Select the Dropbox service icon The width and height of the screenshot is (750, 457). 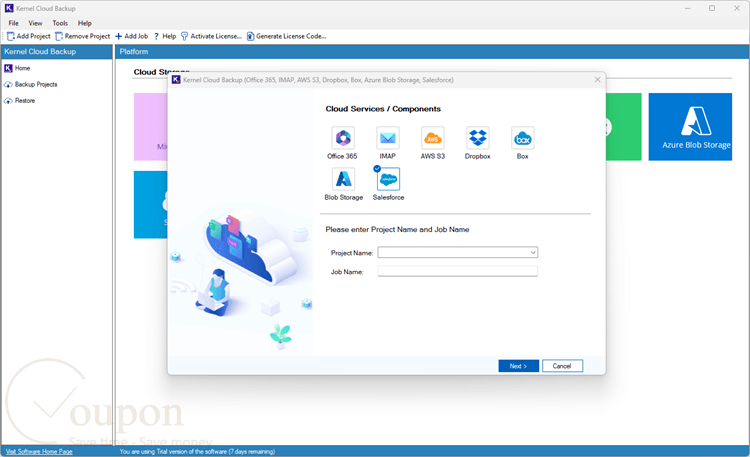[477, 138]
